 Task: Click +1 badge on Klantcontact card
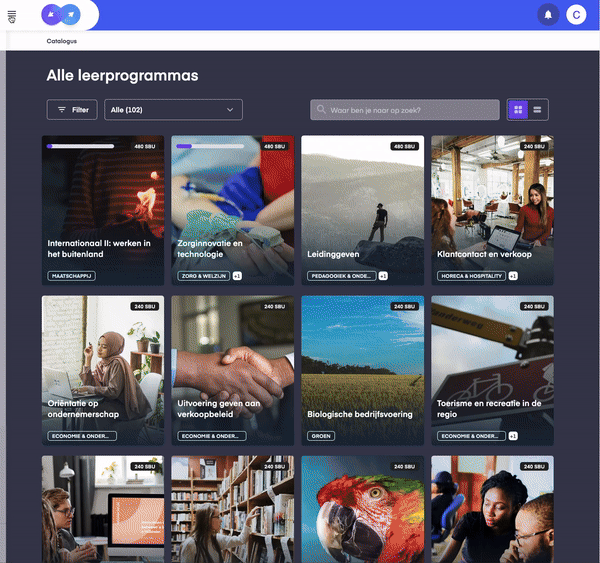(x=513, y=276)
